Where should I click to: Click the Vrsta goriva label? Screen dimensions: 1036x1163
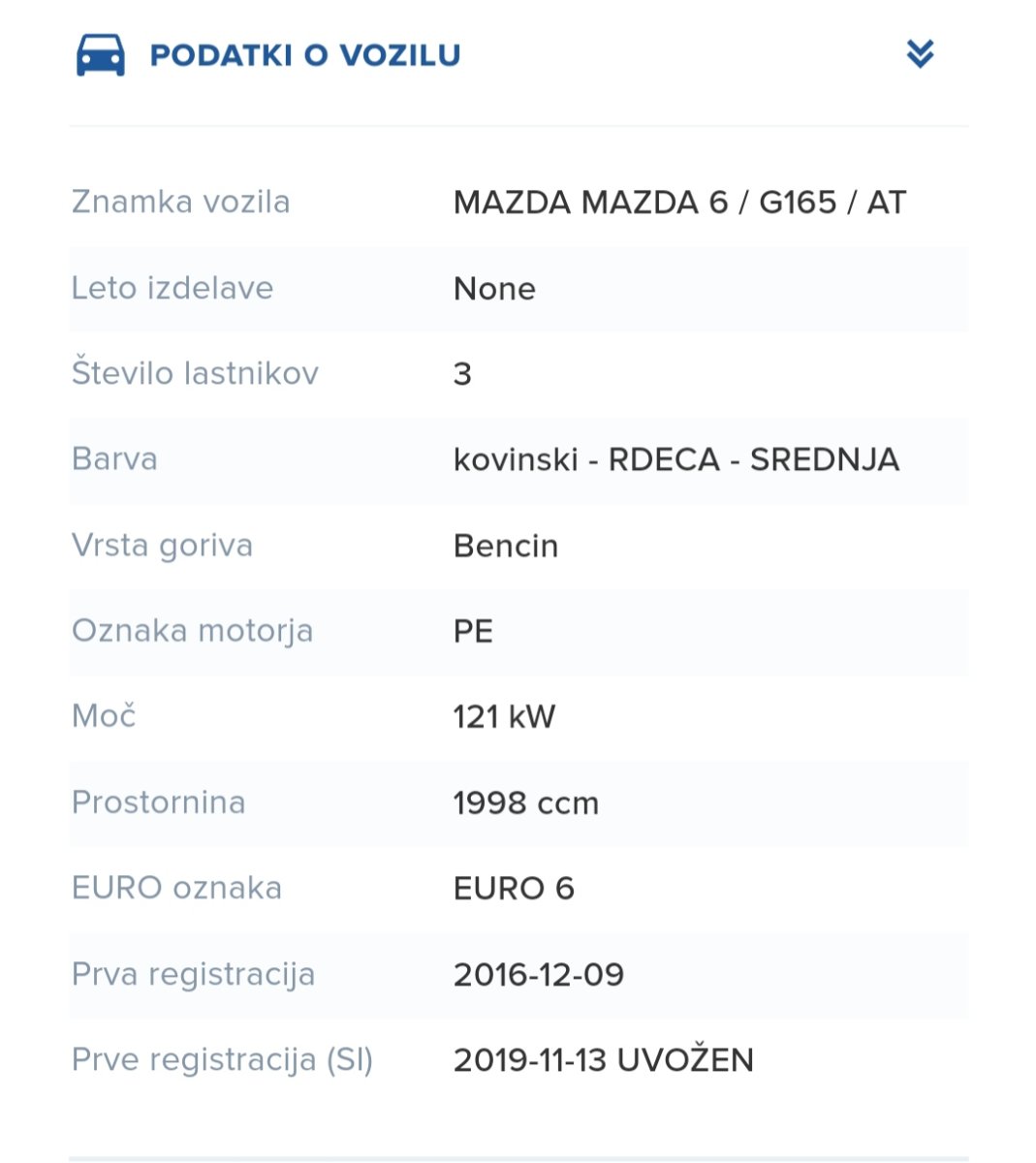tap(162, 545)
